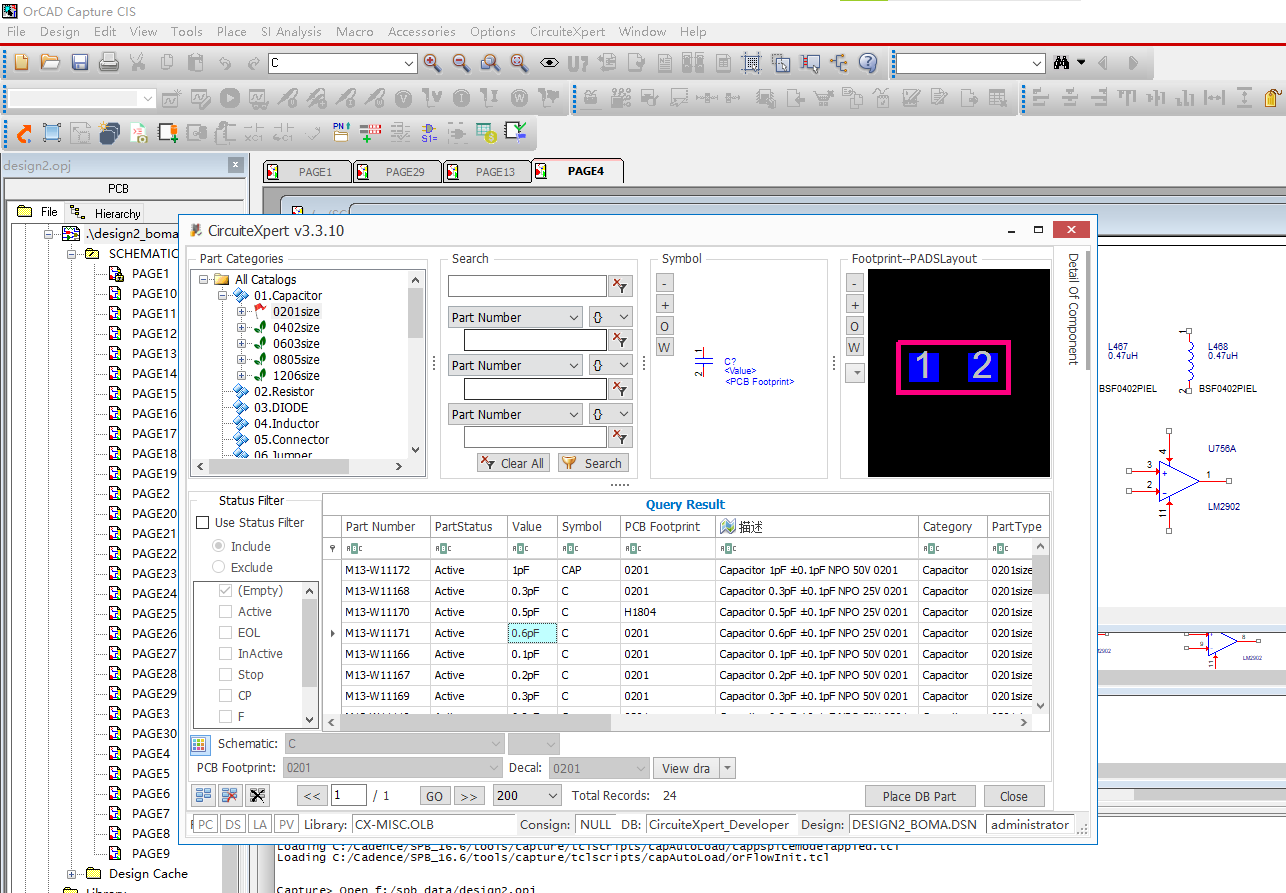This screenshot has height=893, width=1286.
Task: Open the CircuiteXpert menu
Action: [567, 31]
